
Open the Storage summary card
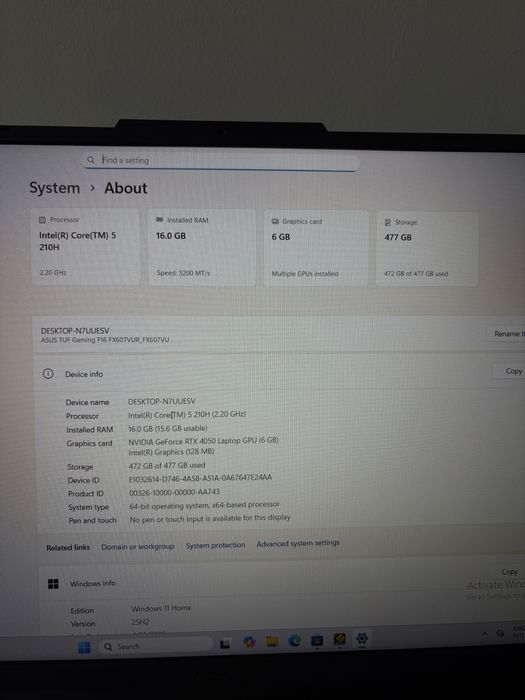click(x=427, y=249)
